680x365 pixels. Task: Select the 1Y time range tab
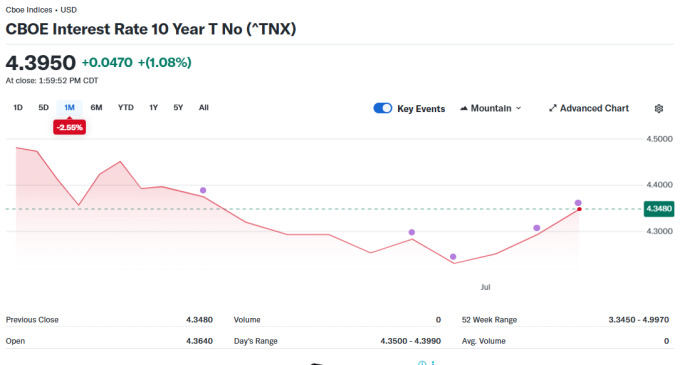click(154, 108)
